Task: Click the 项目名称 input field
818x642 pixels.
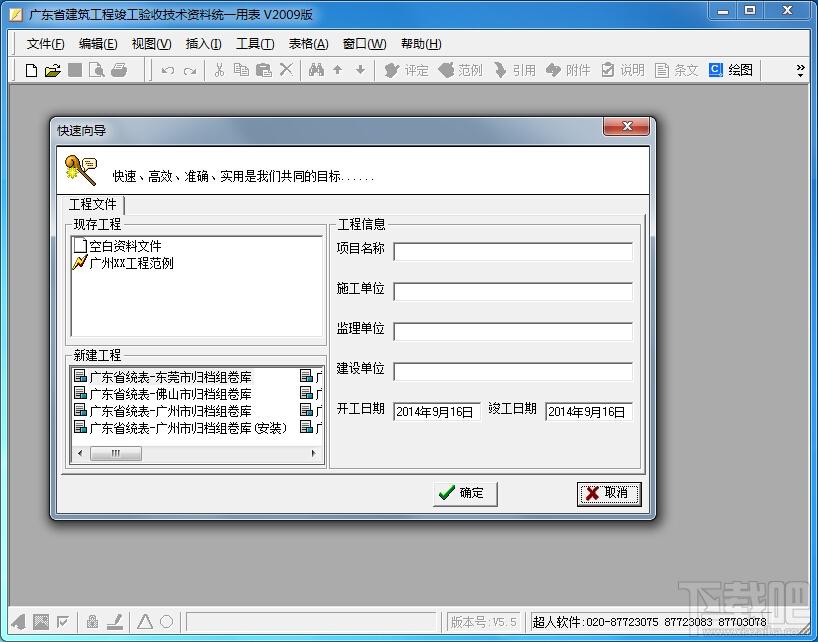Action: pos(513,252)
